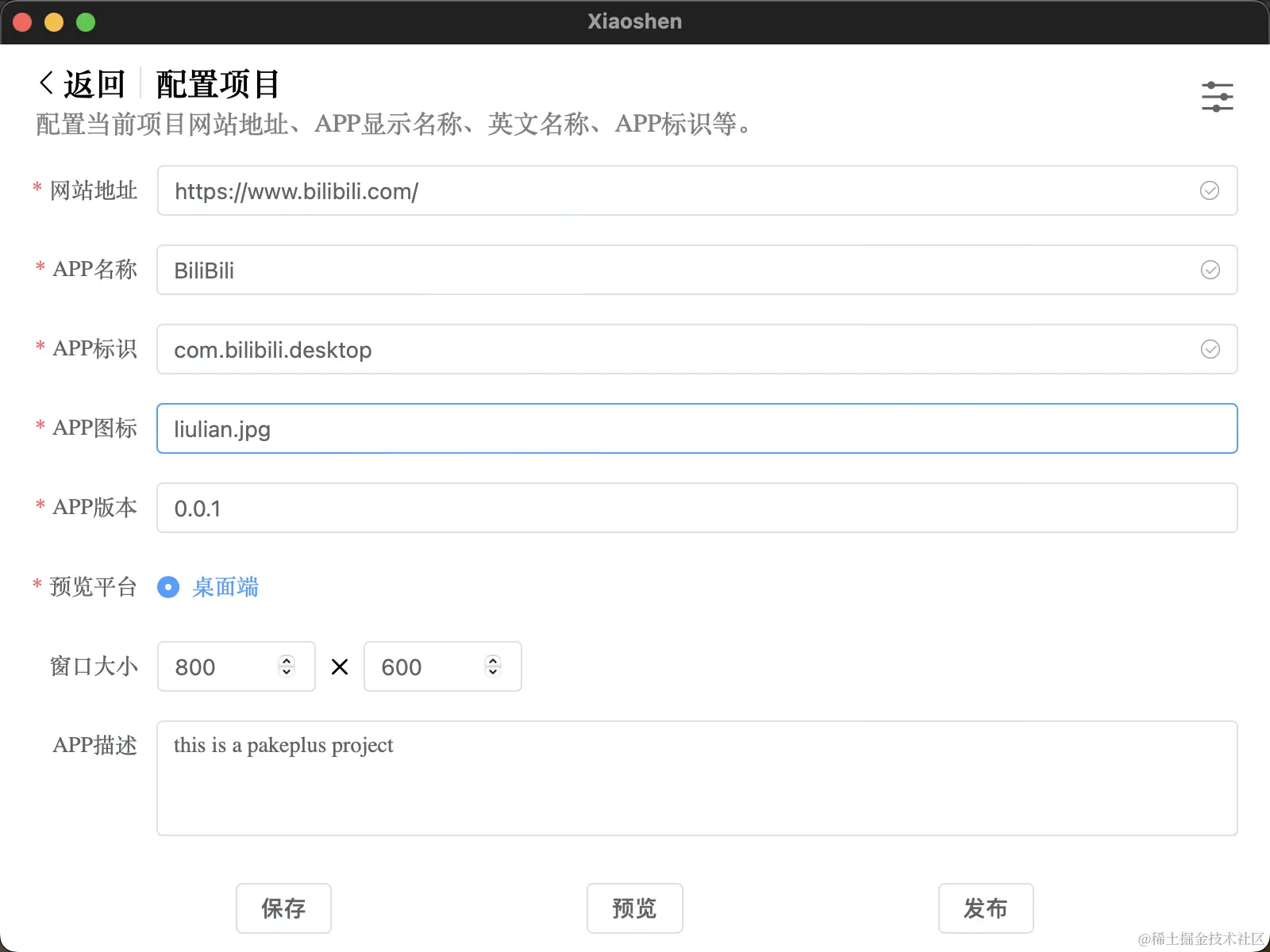This screenshot has height=952, width=1270.
Task: Click the 窗口大小 field label
Action: (94, 666)
